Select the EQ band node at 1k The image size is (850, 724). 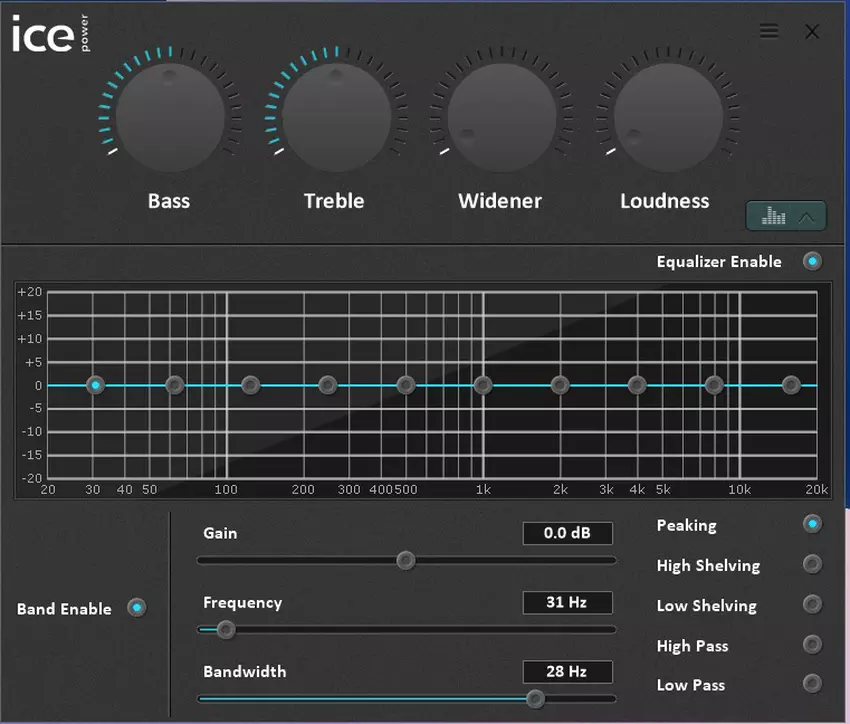[x=483, y=385]
